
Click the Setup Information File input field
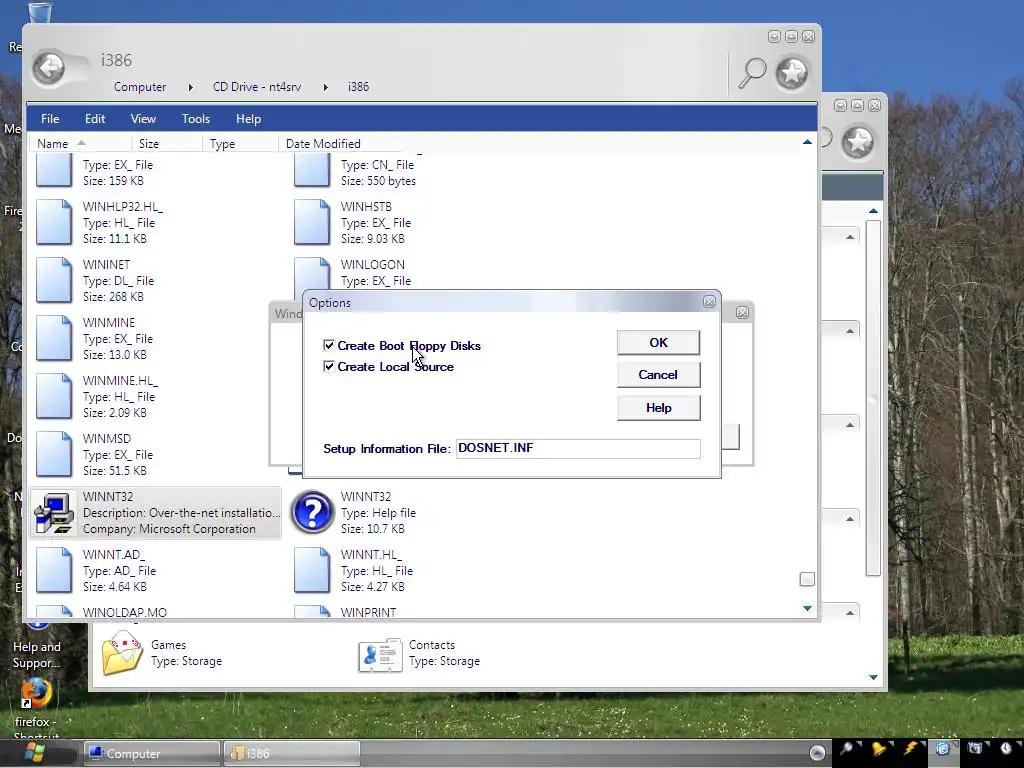click(x=578, y=449)
